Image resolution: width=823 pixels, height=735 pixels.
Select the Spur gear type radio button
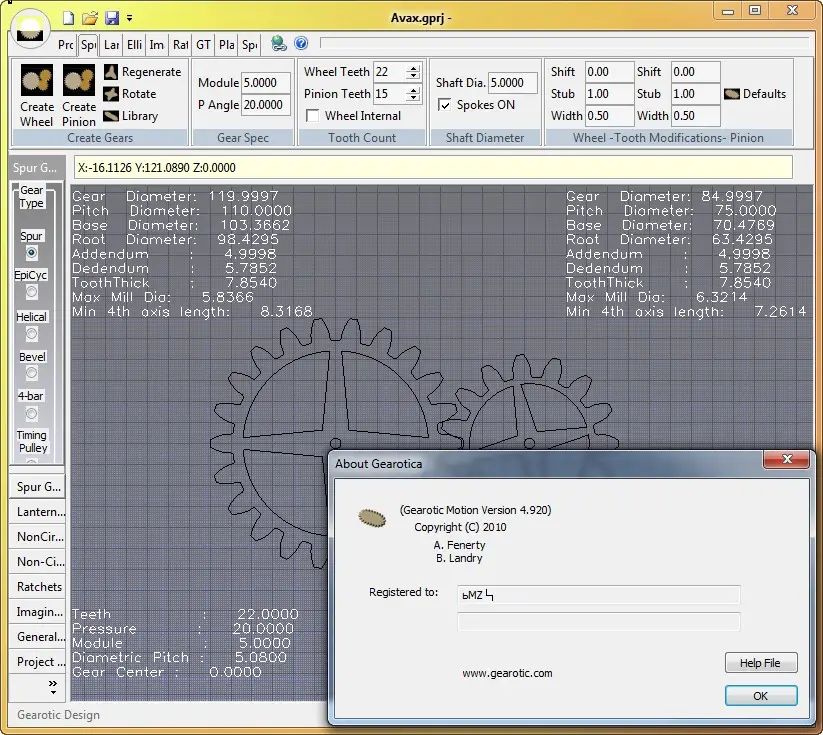pyautogui.click(x=31, y=253)
